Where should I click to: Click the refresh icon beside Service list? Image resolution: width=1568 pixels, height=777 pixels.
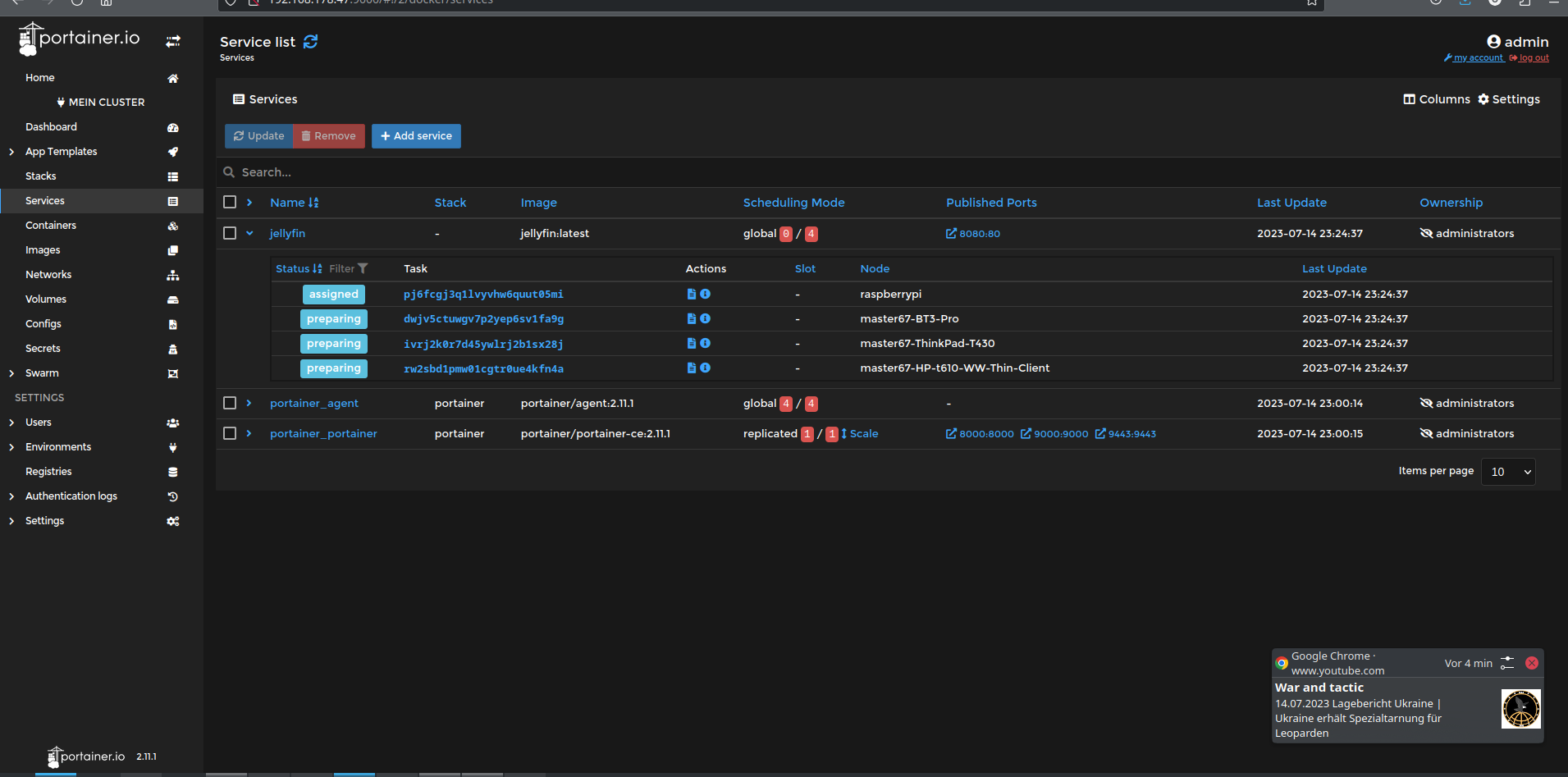[310, 42]
